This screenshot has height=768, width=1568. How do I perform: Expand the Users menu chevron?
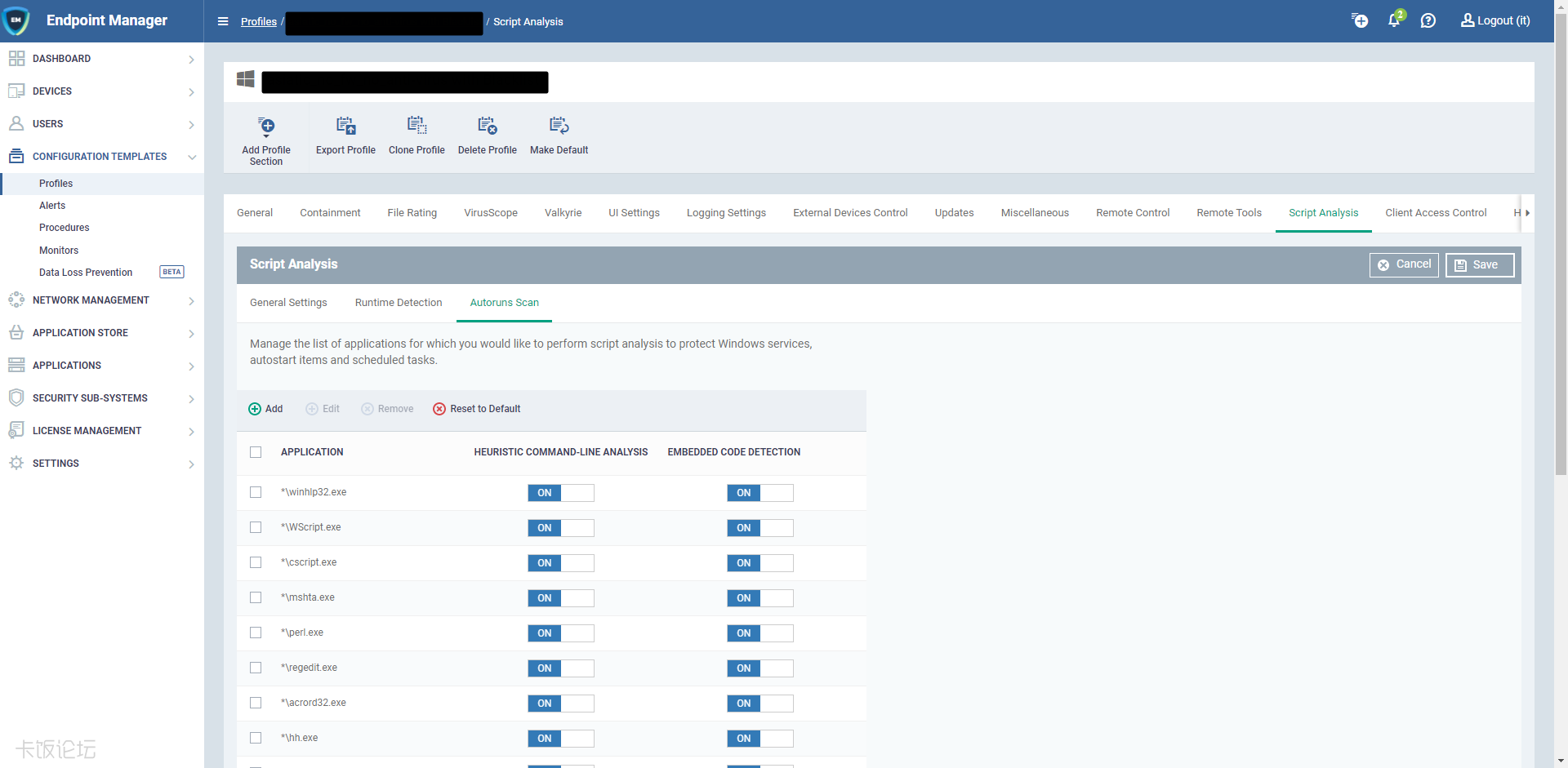point(191,125)
